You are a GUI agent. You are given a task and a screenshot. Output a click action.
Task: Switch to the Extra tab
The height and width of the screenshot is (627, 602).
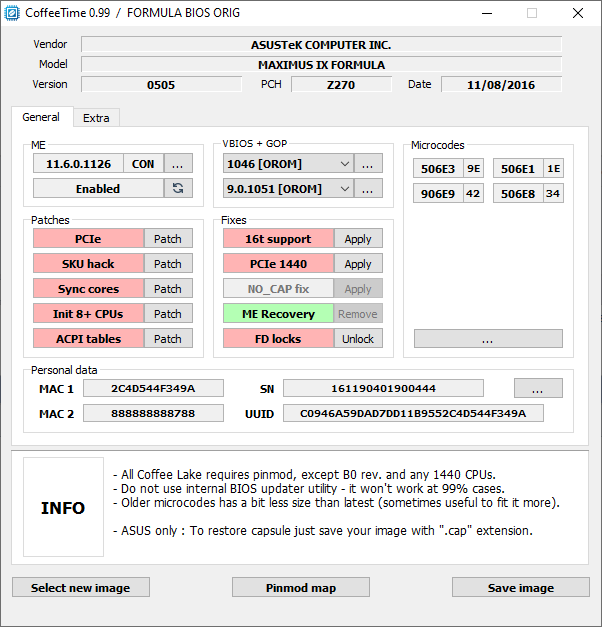coord(96,118)
